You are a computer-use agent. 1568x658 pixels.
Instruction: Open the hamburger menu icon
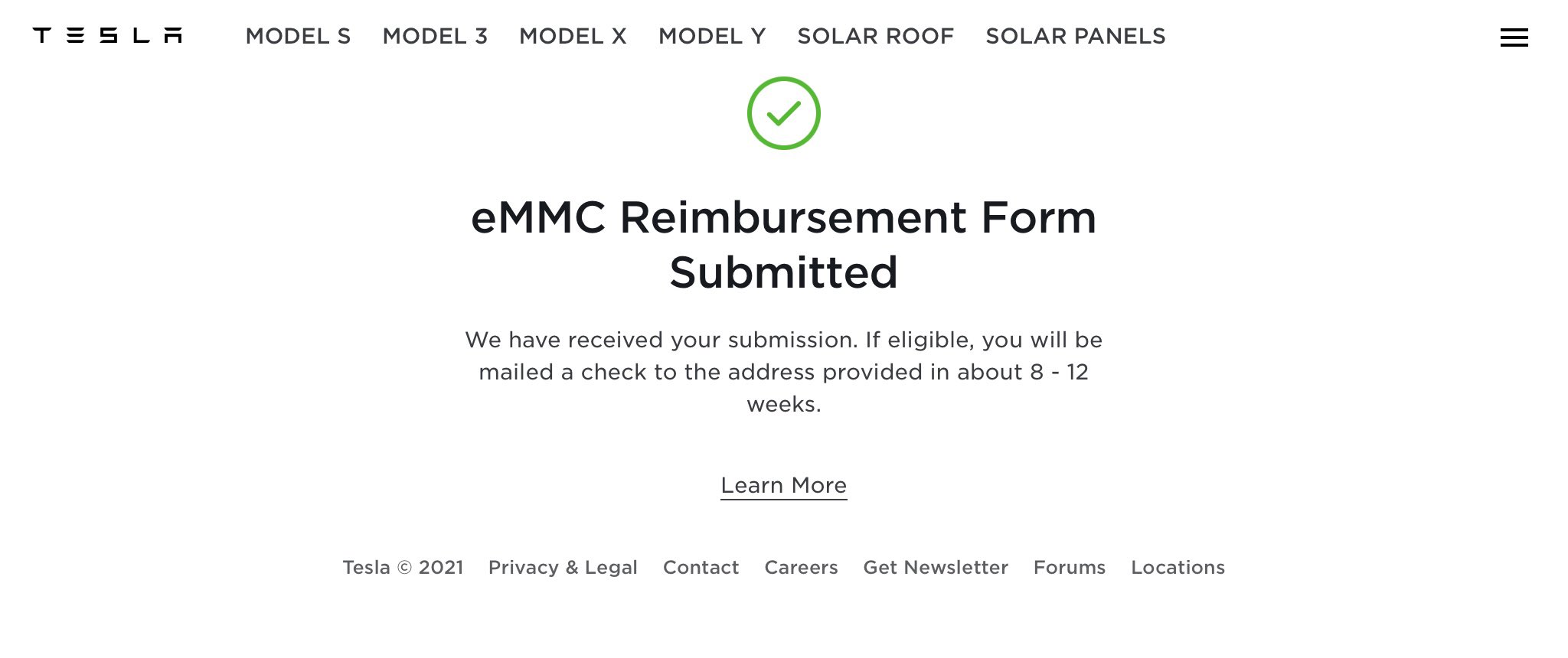click(x=1514, y=37)
